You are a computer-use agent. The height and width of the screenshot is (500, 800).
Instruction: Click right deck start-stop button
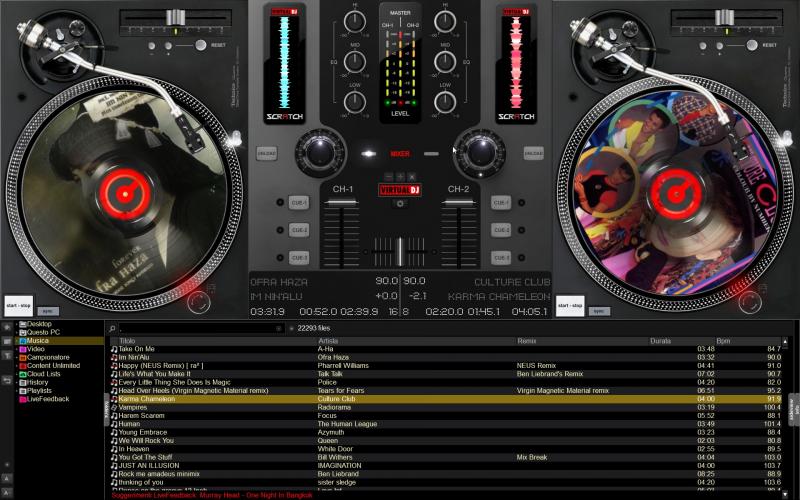click(570, 306)
